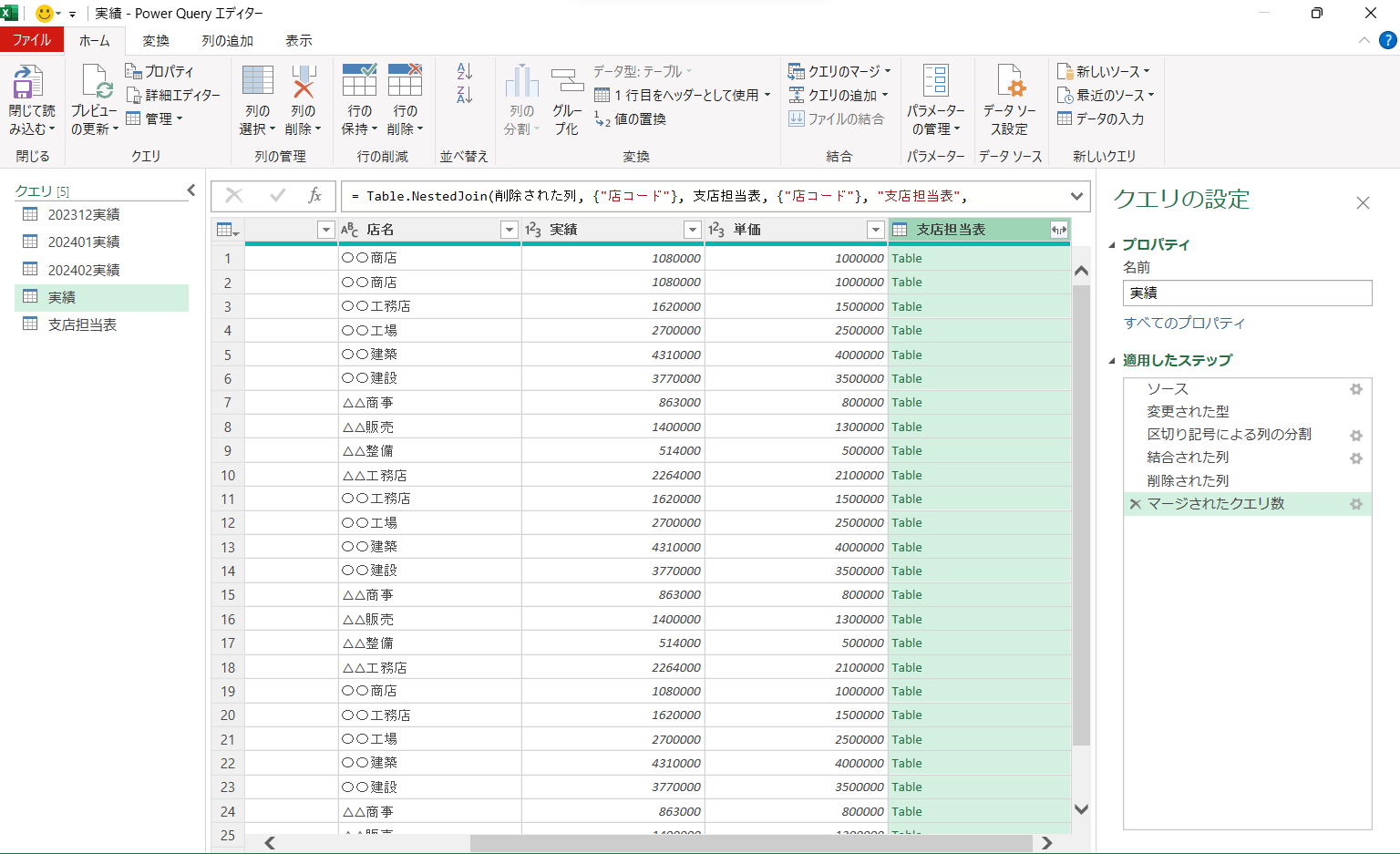Click the Table cell in row 1
Viewport: 1400px width, 854px height.
pos(979,258)
